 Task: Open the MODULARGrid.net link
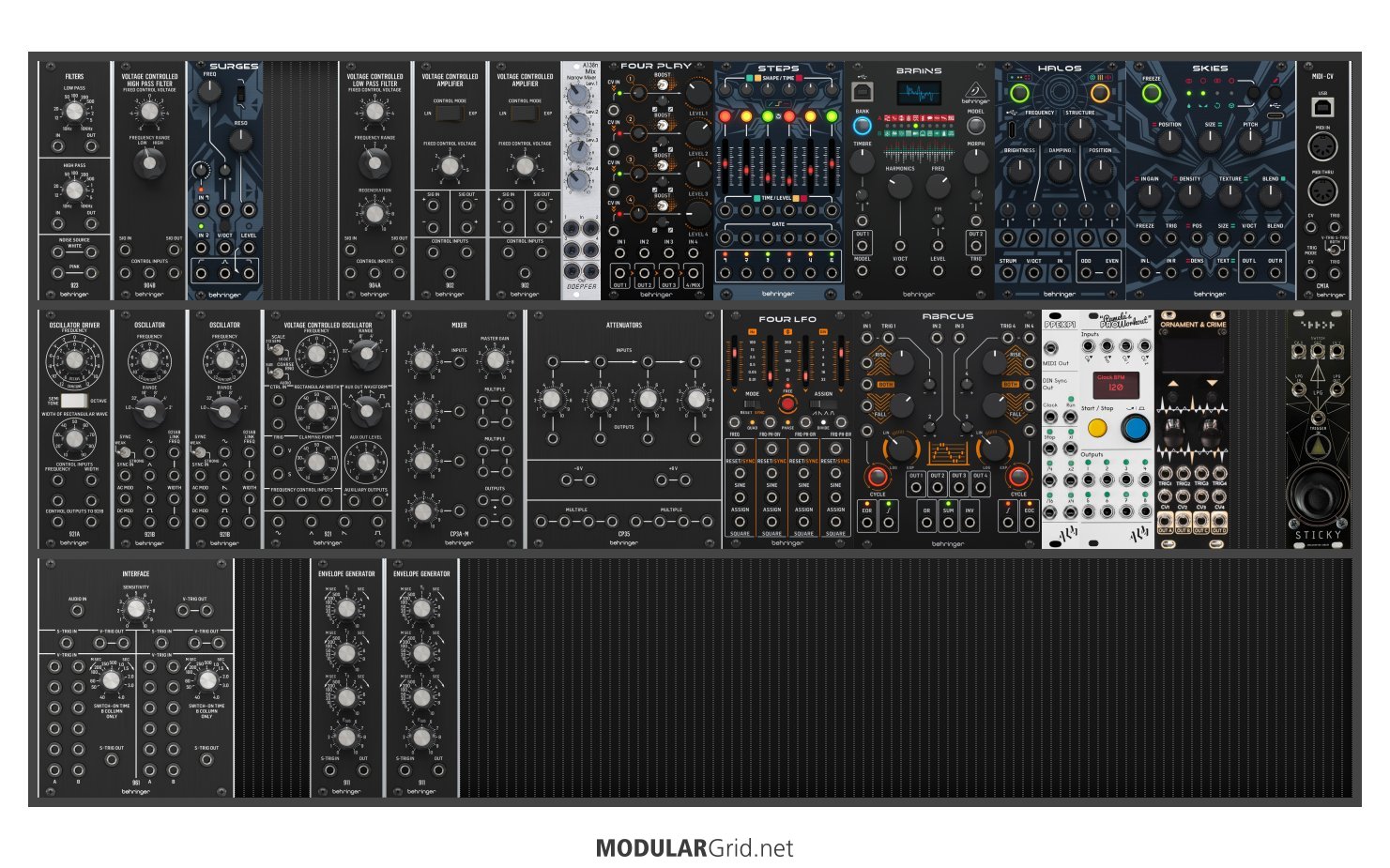tap(695, 848)
